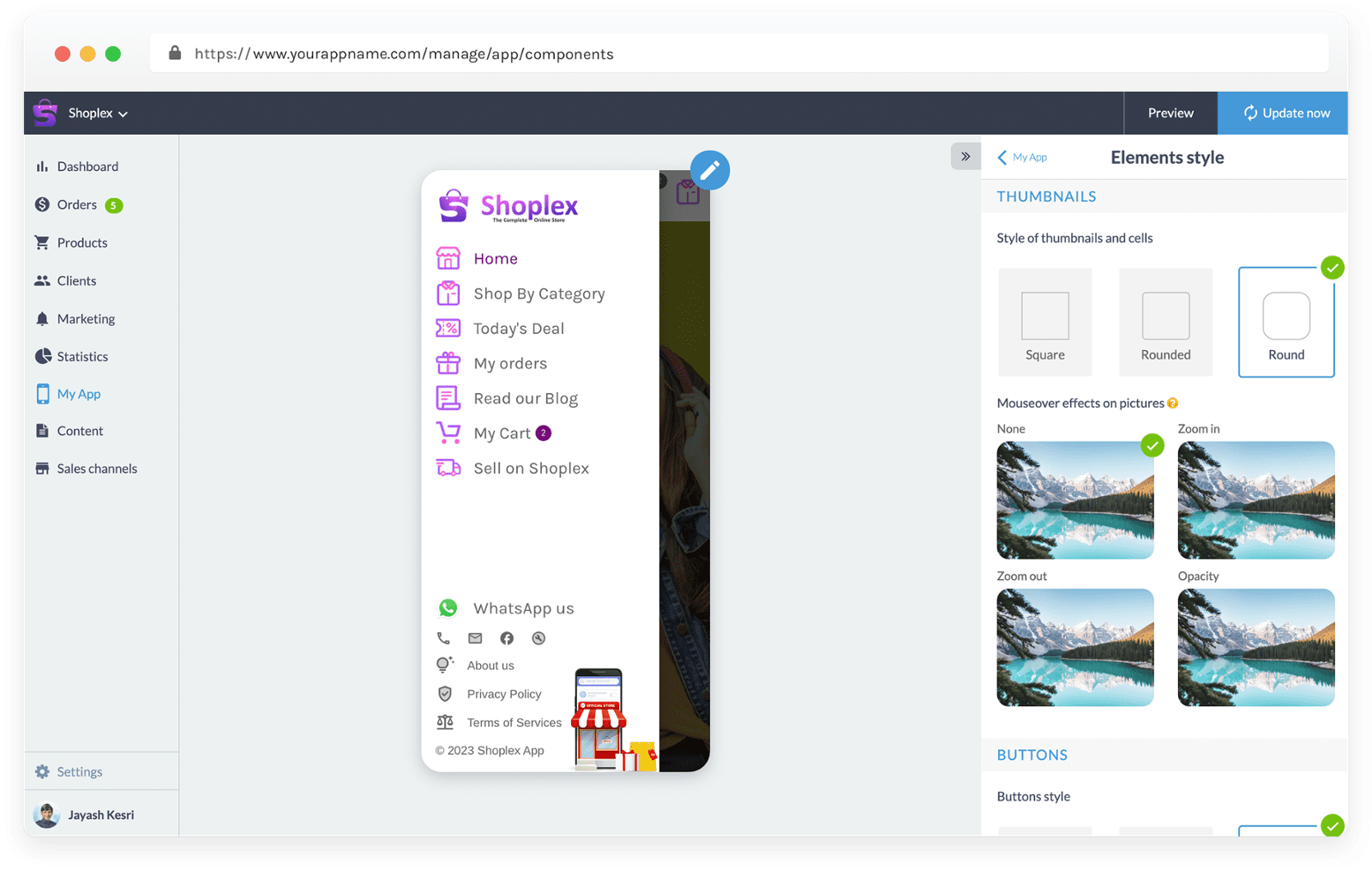Open the About us link

(x=490, y=665)
